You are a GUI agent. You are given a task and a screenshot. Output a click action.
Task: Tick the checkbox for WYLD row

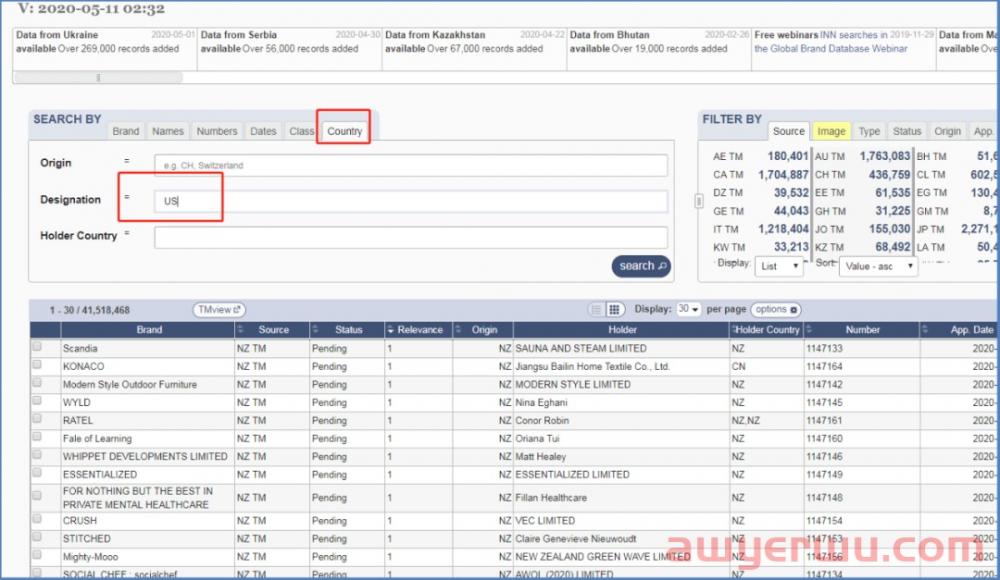(37, 401)
